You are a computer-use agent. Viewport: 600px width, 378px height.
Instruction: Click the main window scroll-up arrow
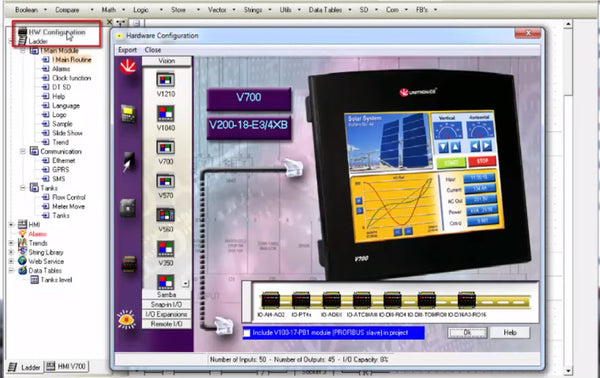pyautogui.click(x=568, y=24)
